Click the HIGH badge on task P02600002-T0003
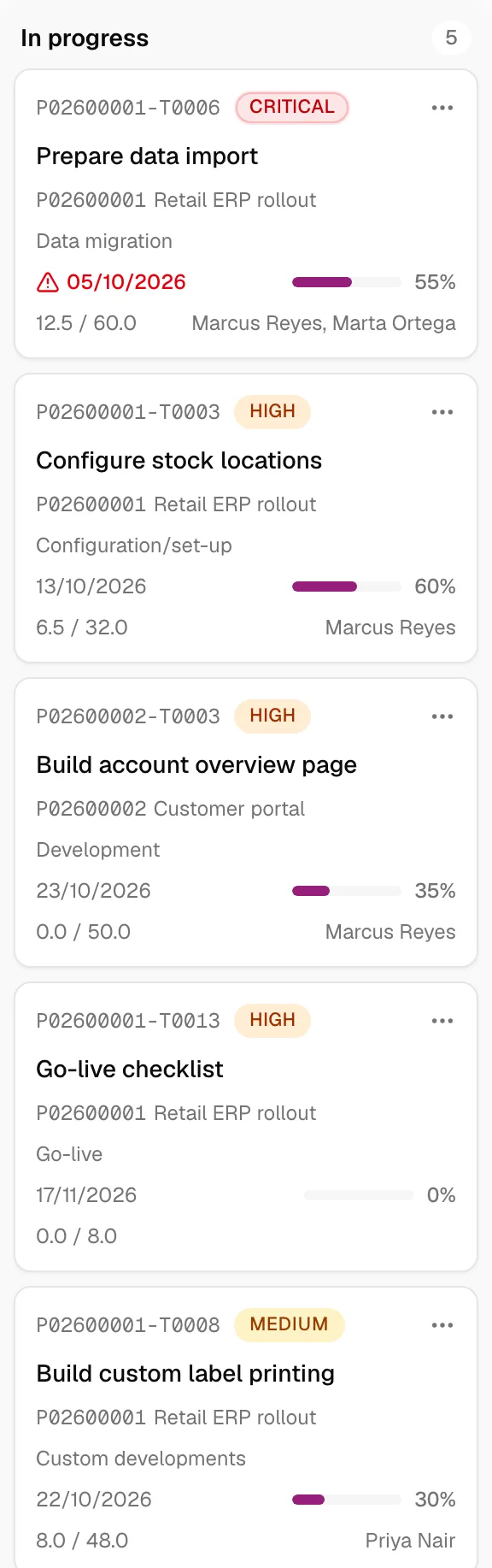The image size is (492, 1568). 272,716
